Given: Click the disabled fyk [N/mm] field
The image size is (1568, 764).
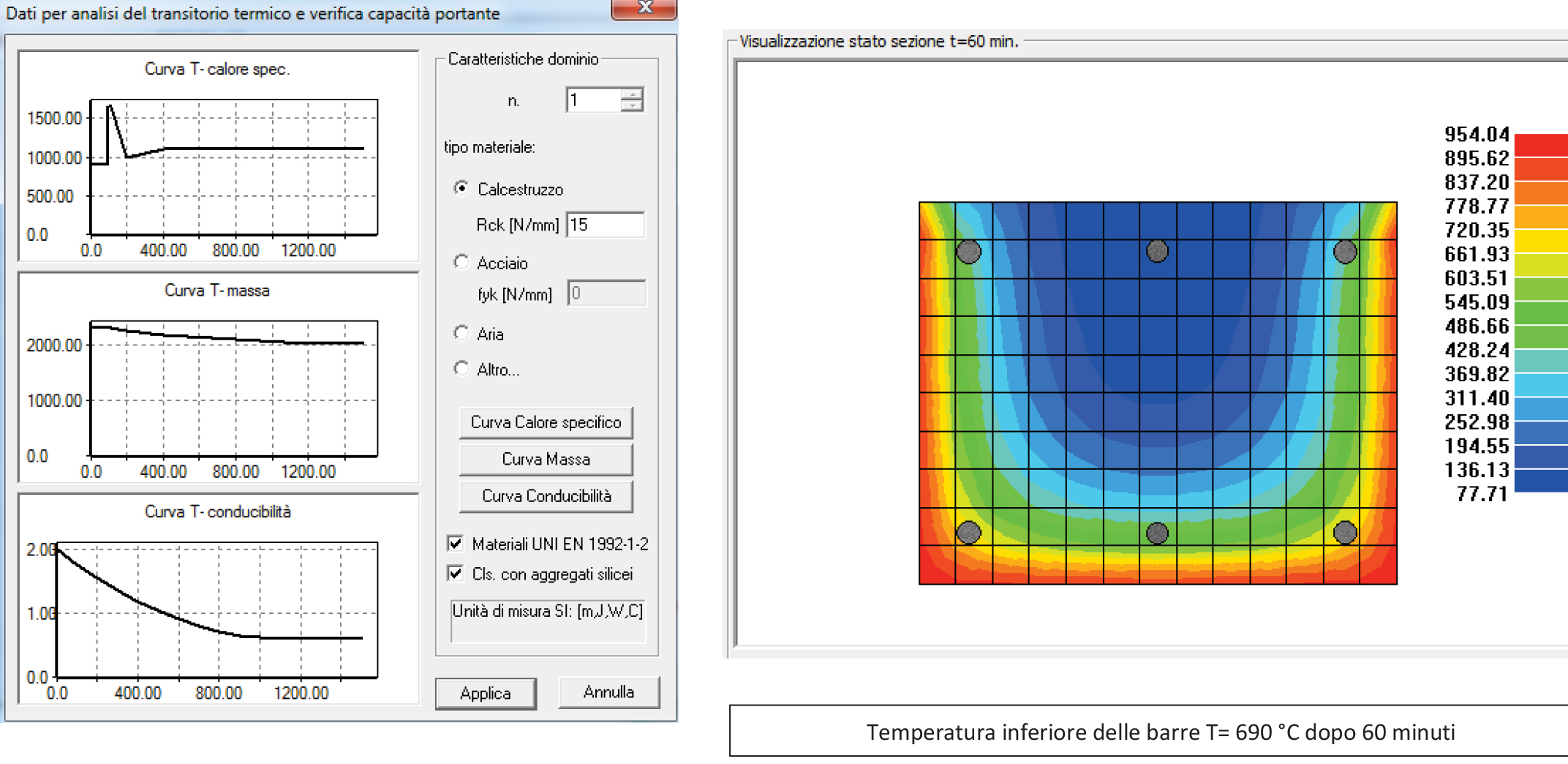Looking at the screenshot, I should [606, 293].
